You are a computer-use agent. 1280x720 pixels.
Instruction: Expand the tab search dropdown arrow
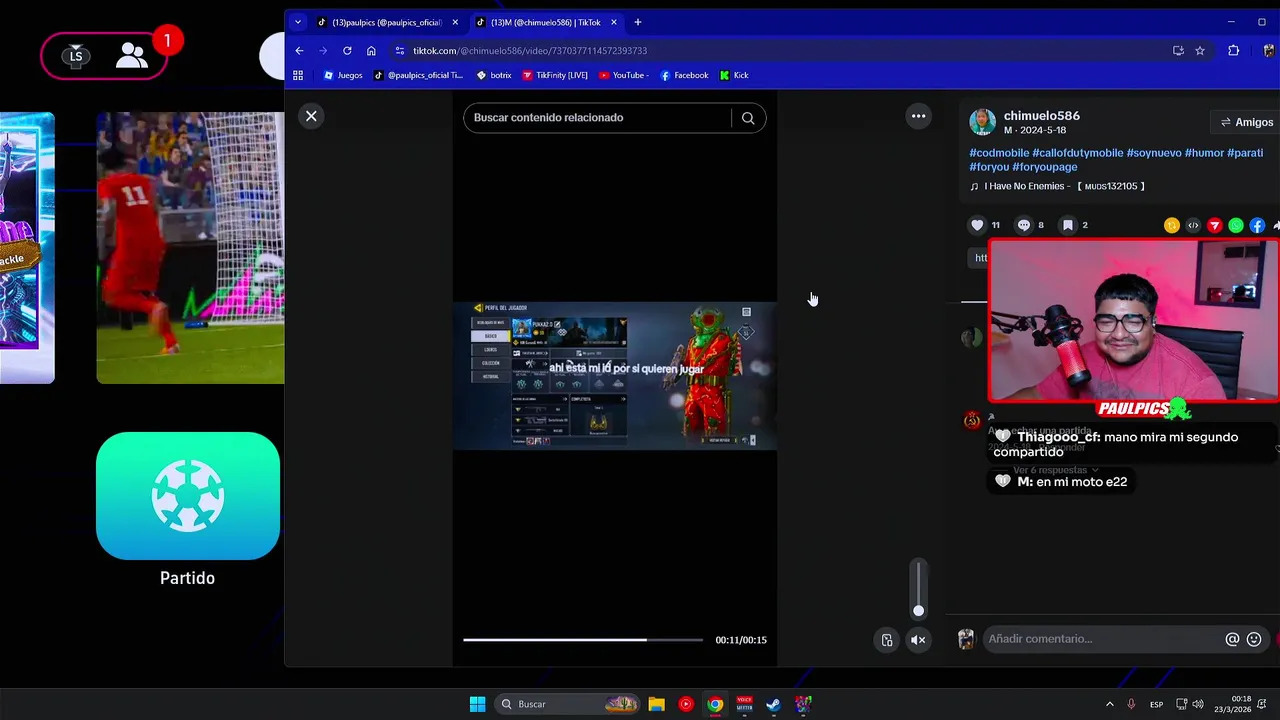[x=297, y=22]
